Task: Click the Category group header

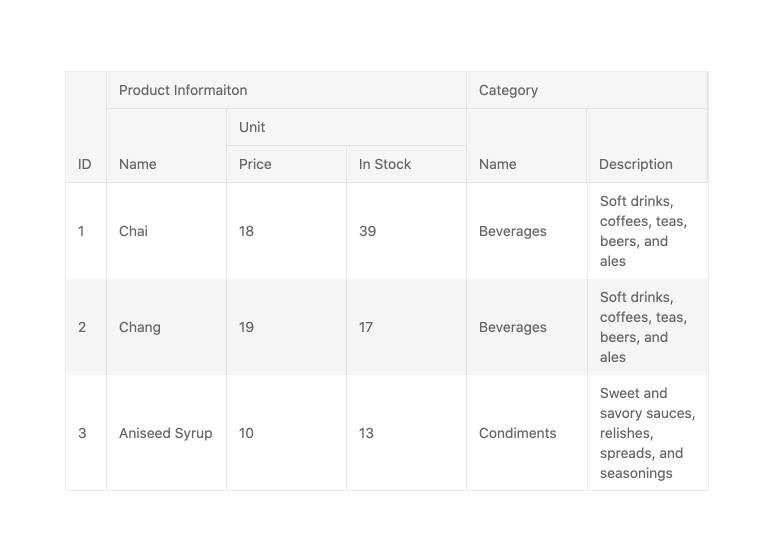Action: pos(508,90)
